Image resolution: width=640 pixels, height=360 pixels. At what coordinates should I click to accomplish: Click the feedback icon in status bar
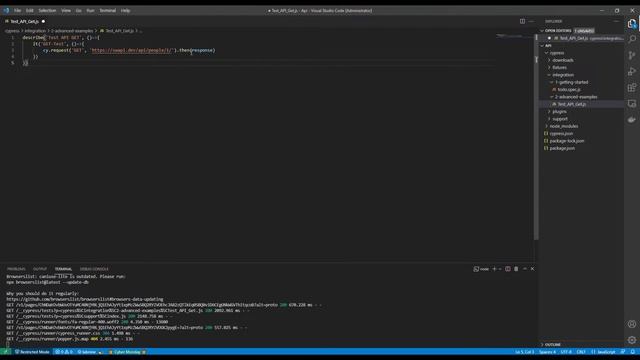point(623,352)
